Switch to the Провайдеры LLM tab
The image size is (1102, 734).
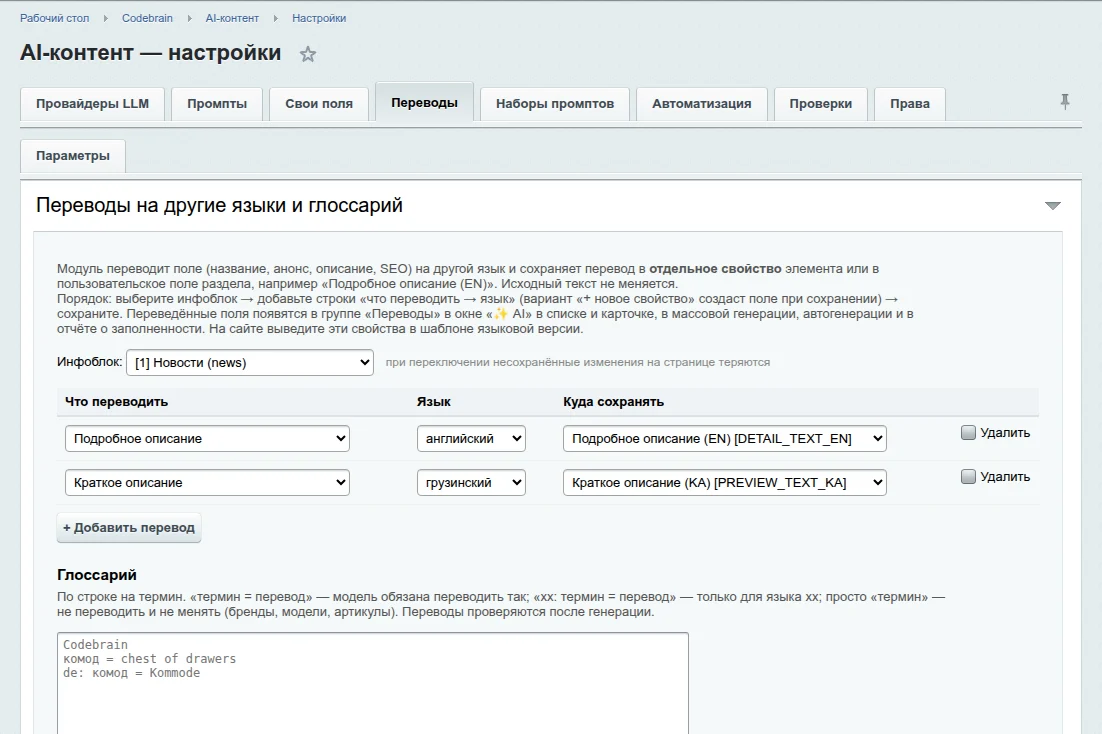click(92, 104)
